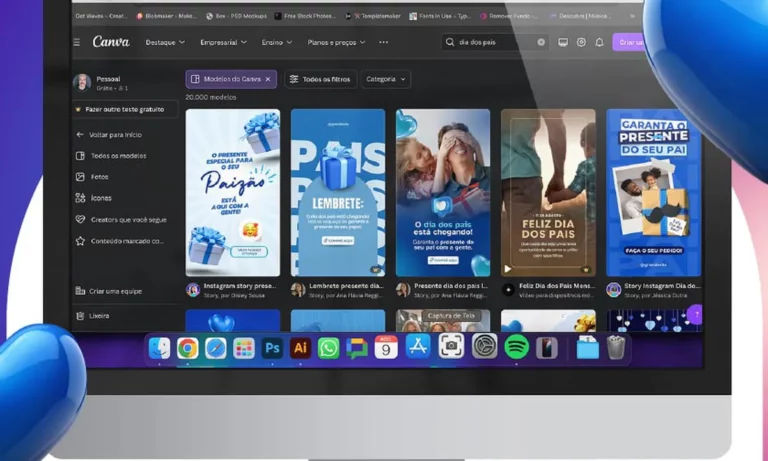
Task: Click title Story Instagram Dia de...
Action: point(662,286)
